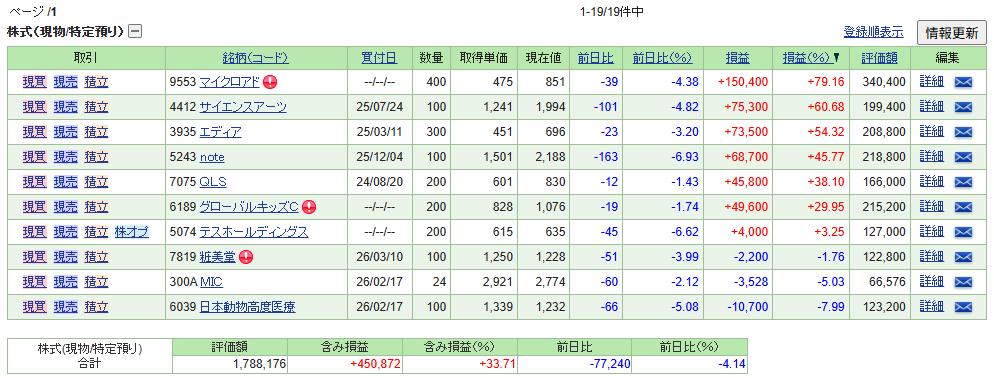The height and width of the screenshot is (378, 994).
Task: Open the 7819 粧美堂 stock link
Action: point(217,257)
